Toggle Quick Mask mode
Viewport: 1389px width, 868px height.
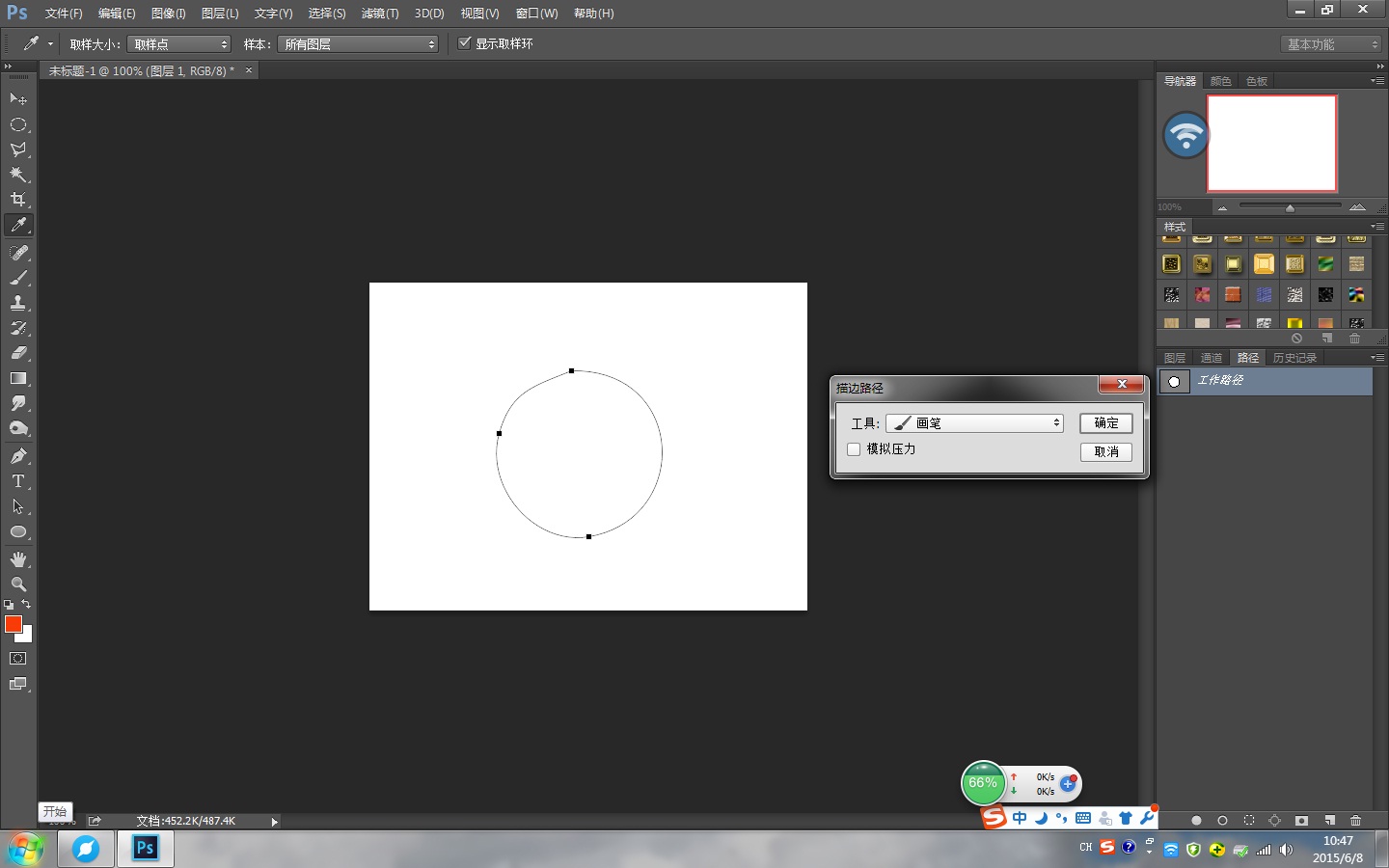pos(18,659)
